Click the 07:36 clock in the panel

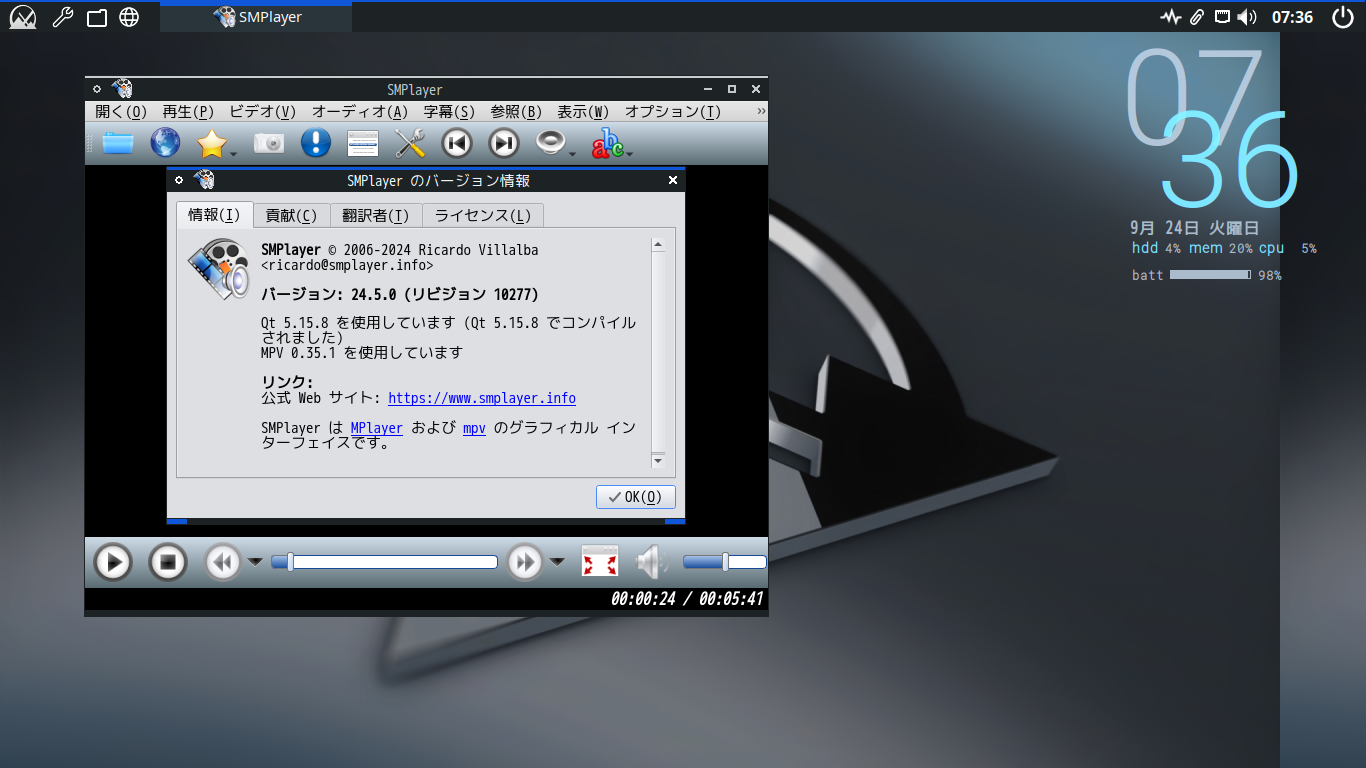click(1292, 17)
